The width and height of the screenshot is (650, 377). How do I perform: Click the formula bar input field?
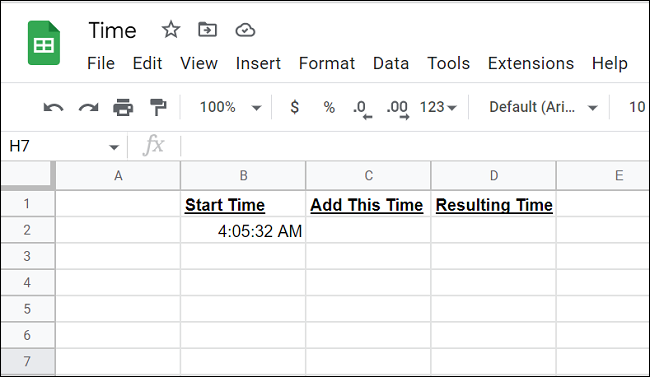[415, 146]
